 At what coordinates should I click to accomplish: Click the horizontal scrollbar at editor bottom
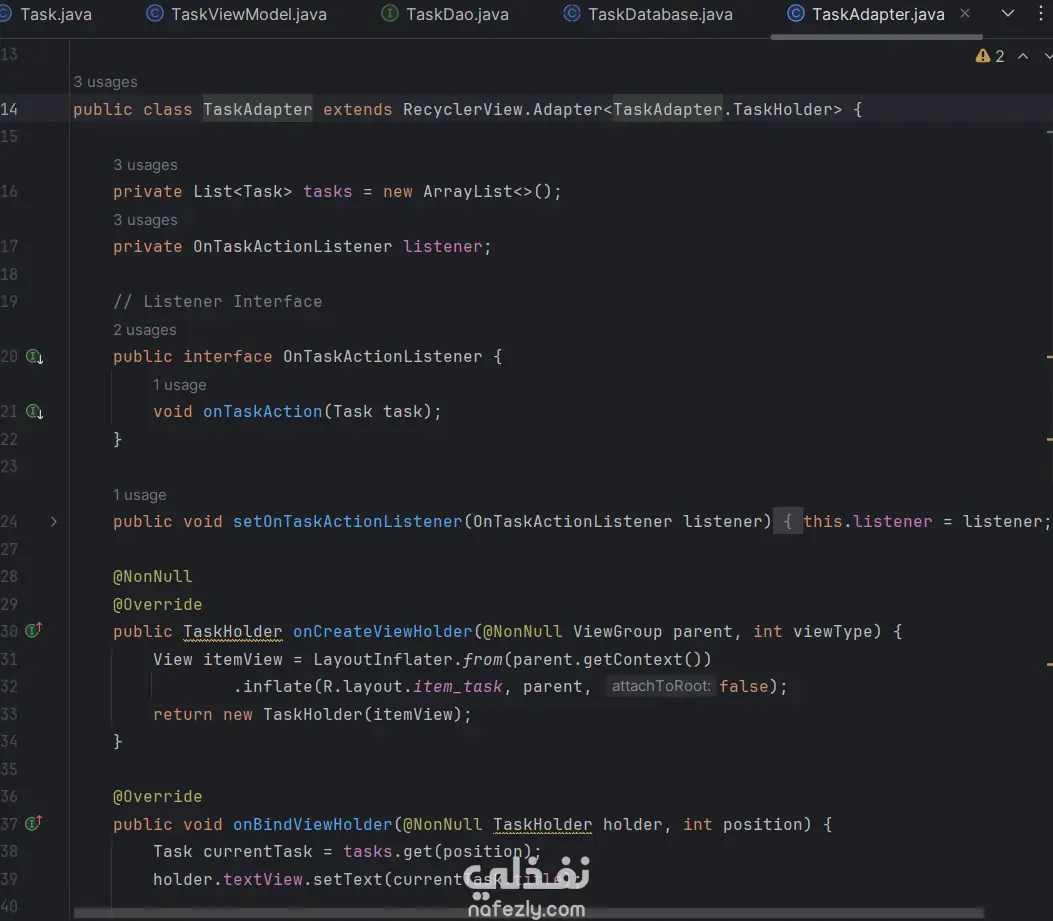click(529, 913)
